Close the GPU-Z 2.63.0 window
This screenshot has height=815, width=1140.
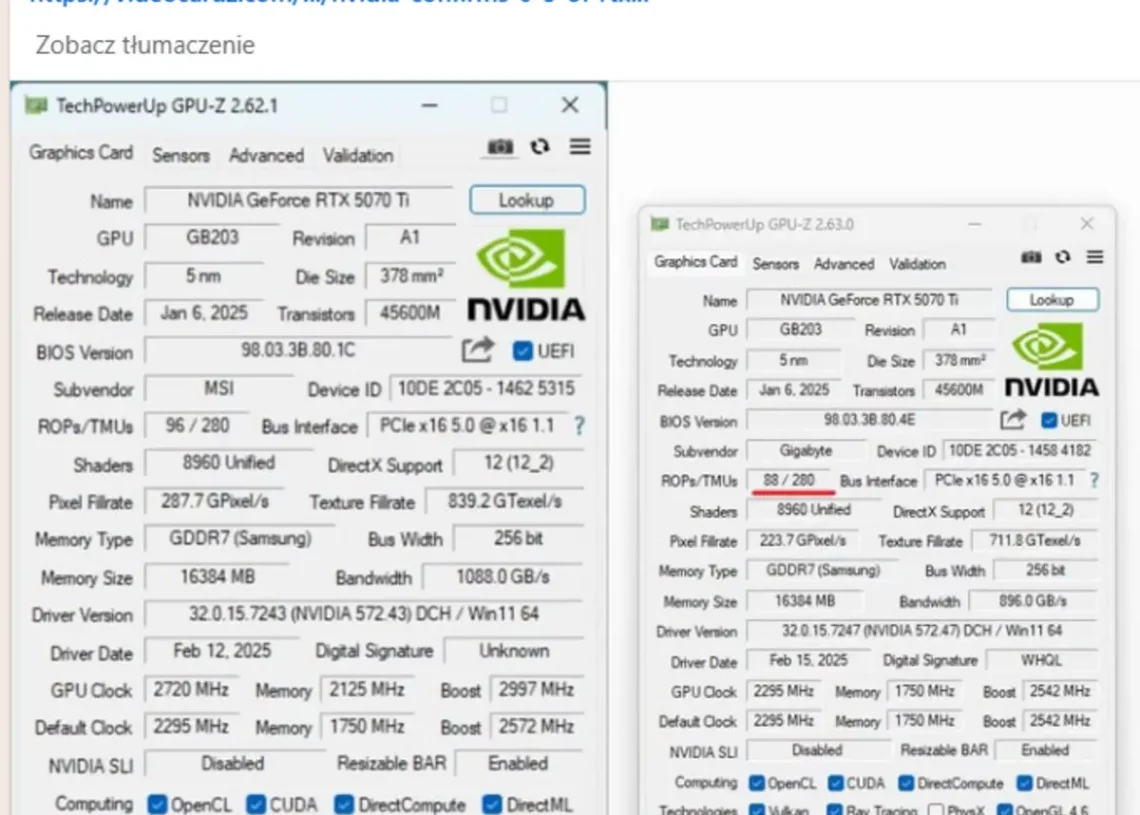pos(1087,224)
